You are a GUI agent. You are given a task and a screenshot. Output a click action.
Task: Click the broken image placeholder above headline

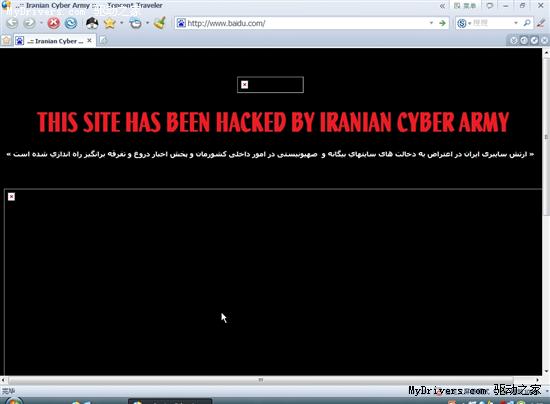click(270, 85)
